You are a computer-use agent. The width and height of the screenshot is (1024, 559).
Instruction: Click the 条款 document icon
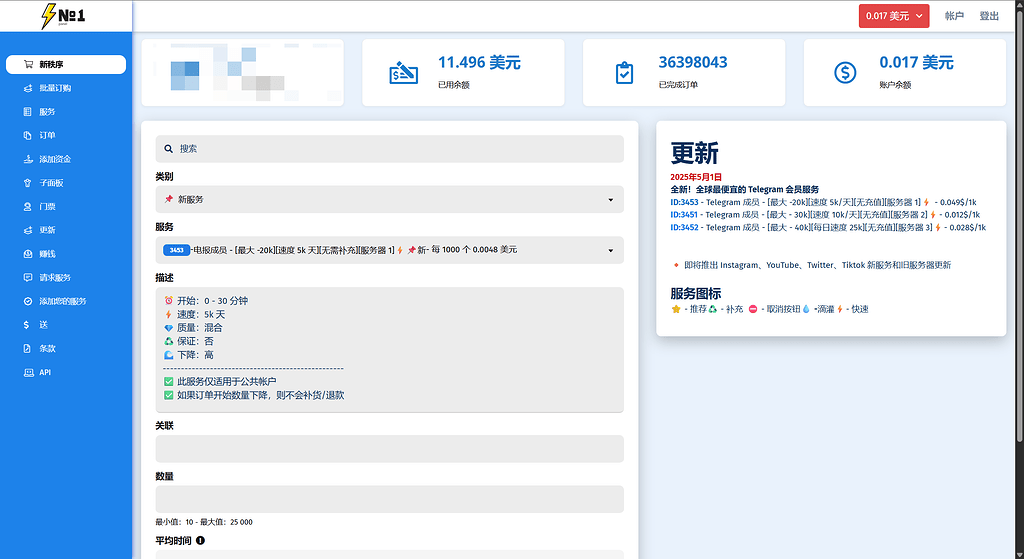tap(27, 348)
